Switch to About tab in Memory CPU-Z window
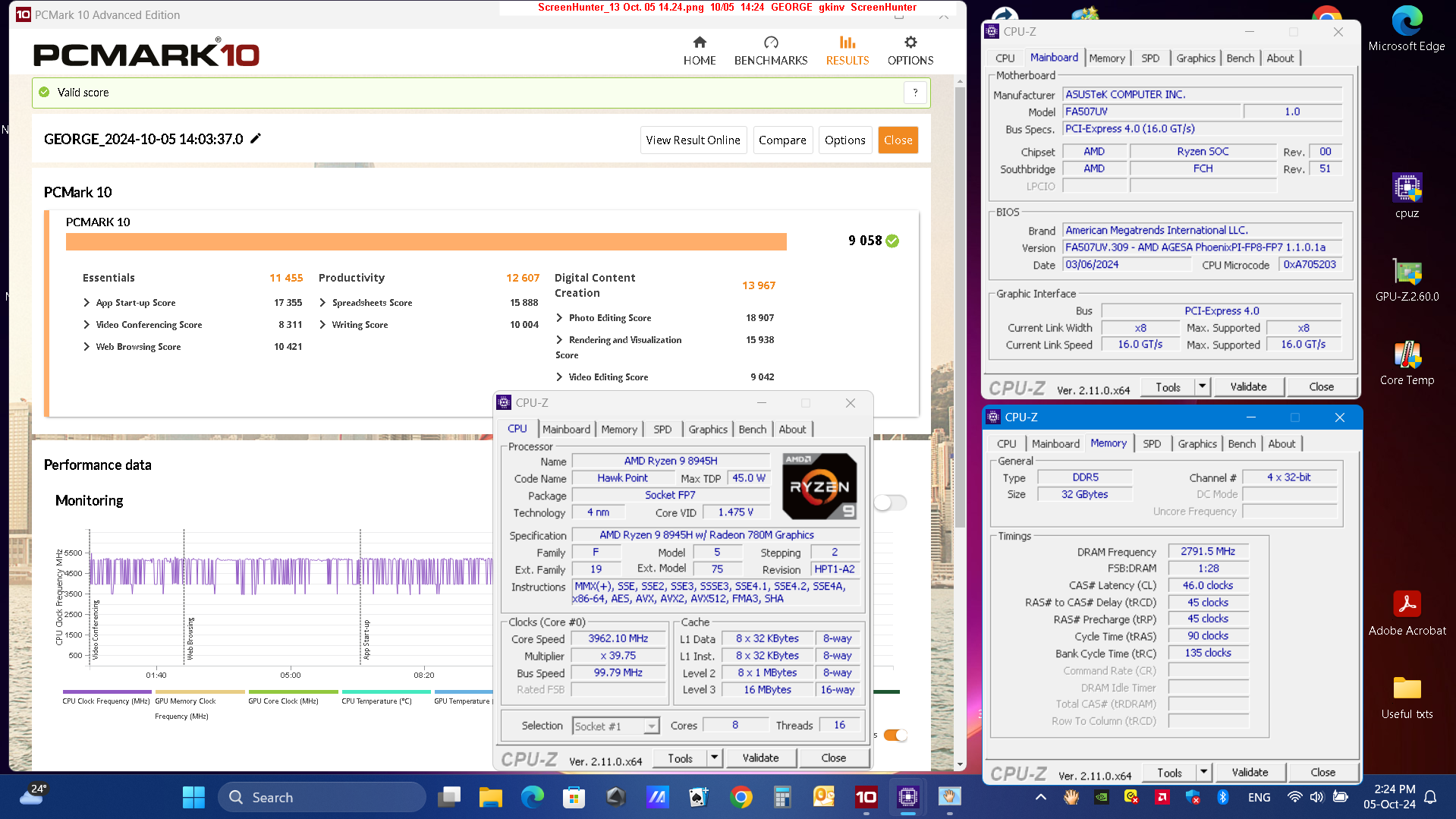 [x=1281, y=443]
